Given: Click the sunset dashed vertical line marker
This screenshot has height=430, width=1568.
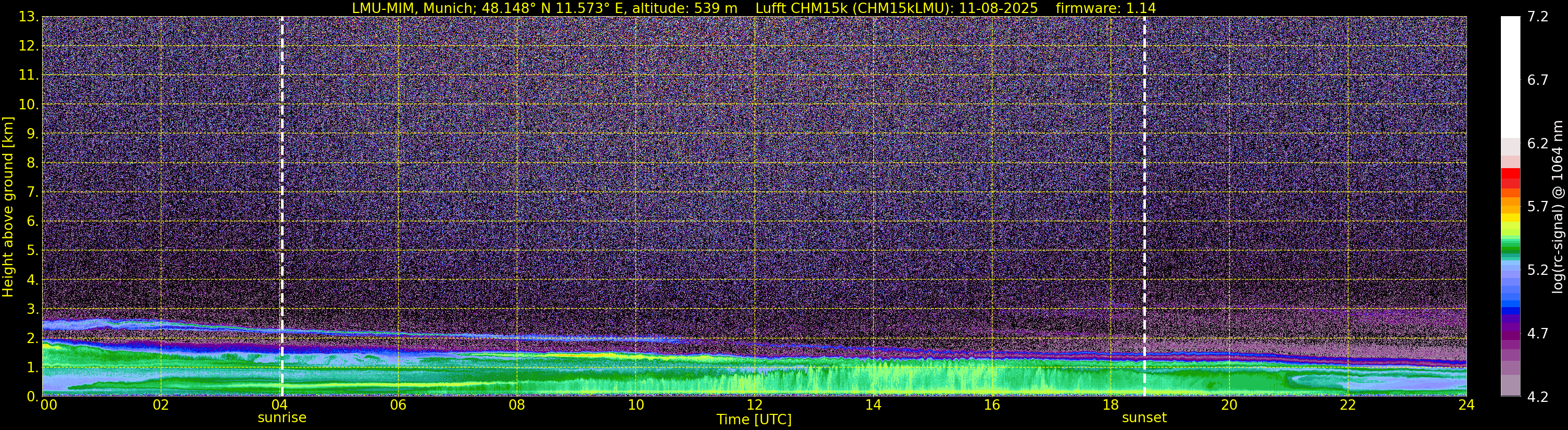Looking at the screenshot, I should click(1144, 207).
